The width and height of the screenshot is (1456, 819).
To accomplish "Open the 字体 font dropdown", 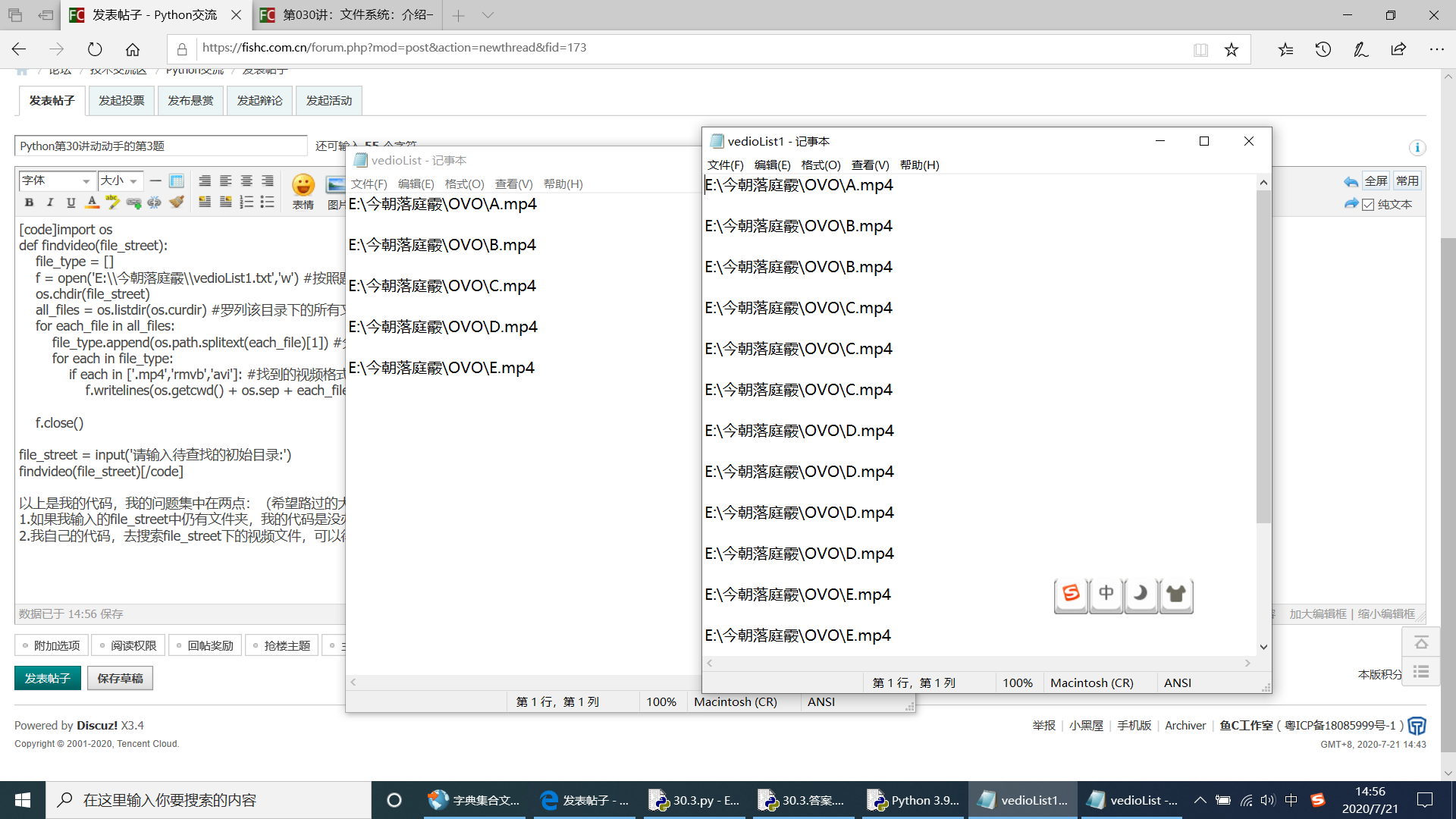I will 56,180.
